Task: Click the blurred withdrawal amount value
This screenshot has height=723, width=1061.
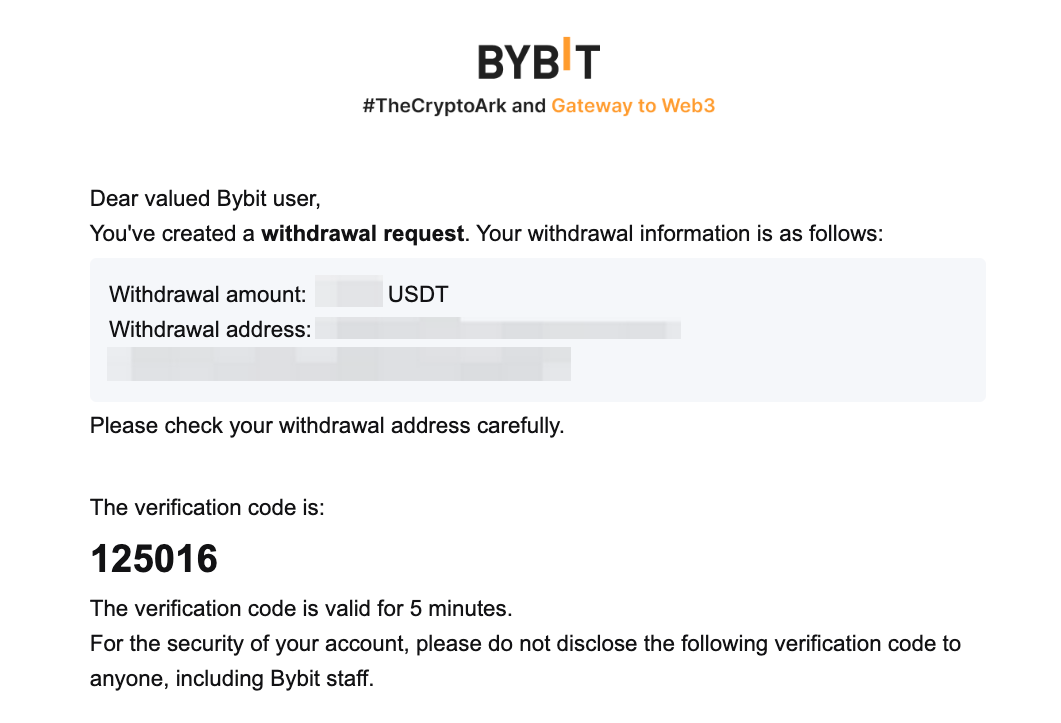Action: tap(348, 294)
